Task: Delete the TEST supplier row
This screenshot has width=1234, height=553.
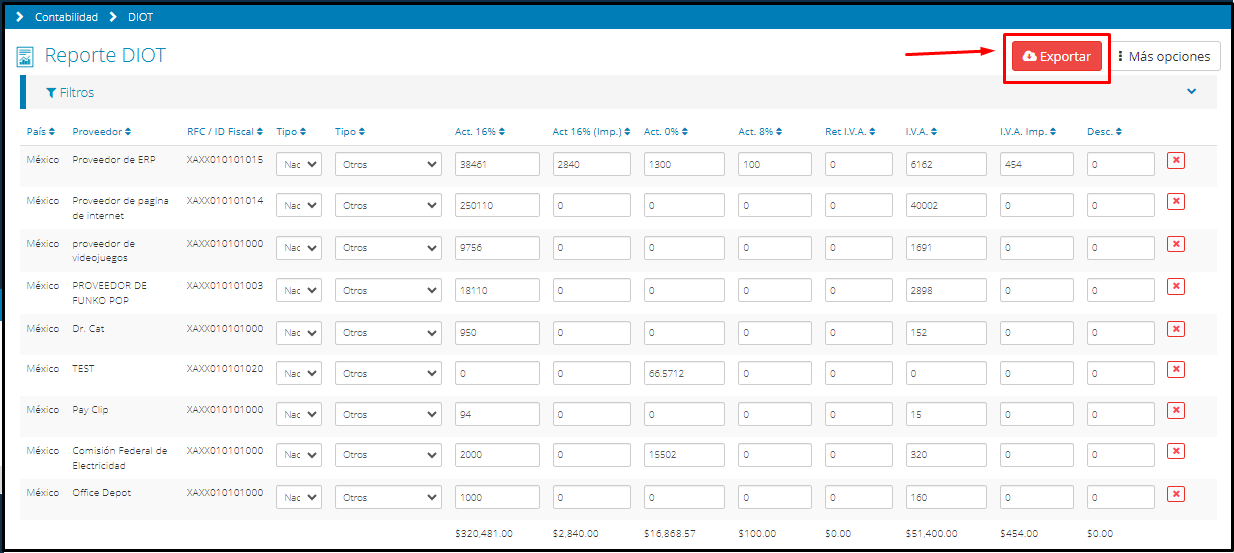Action: point(1176,370)
